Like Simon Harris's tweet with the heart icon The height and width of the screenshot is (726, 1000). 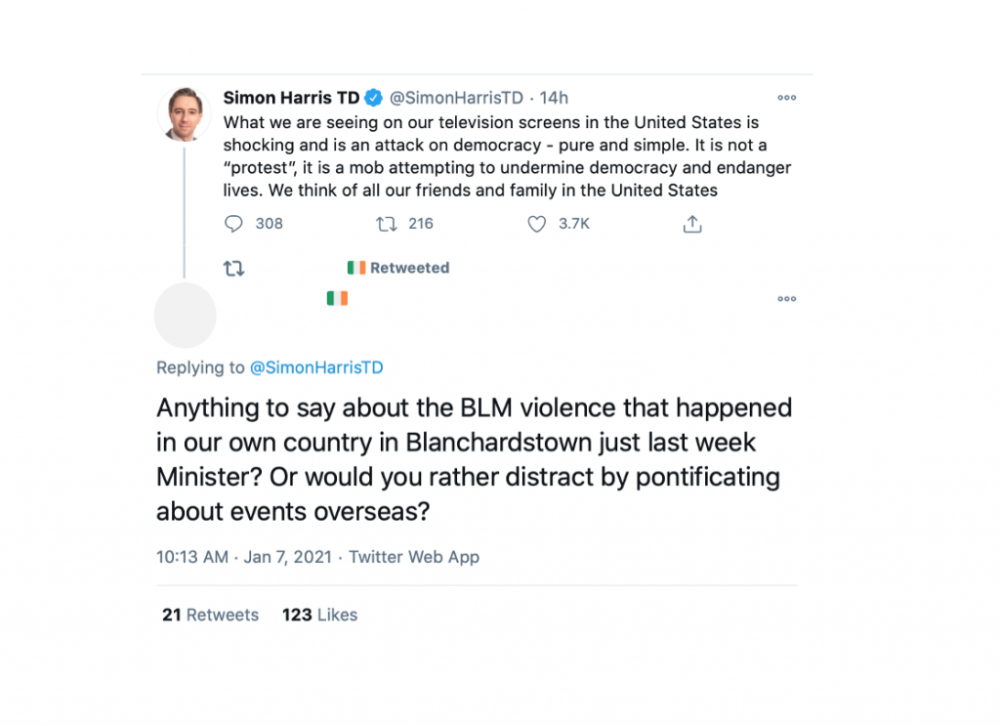click(x=537, y=224)
